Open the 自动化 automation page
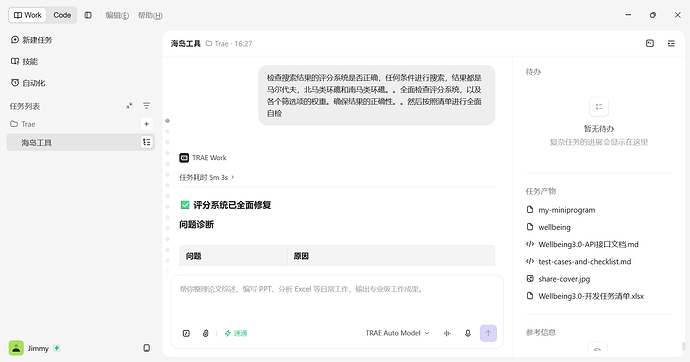Image resolution: width=690 pixels, height=362 pixels. click(x=28, y=83)
